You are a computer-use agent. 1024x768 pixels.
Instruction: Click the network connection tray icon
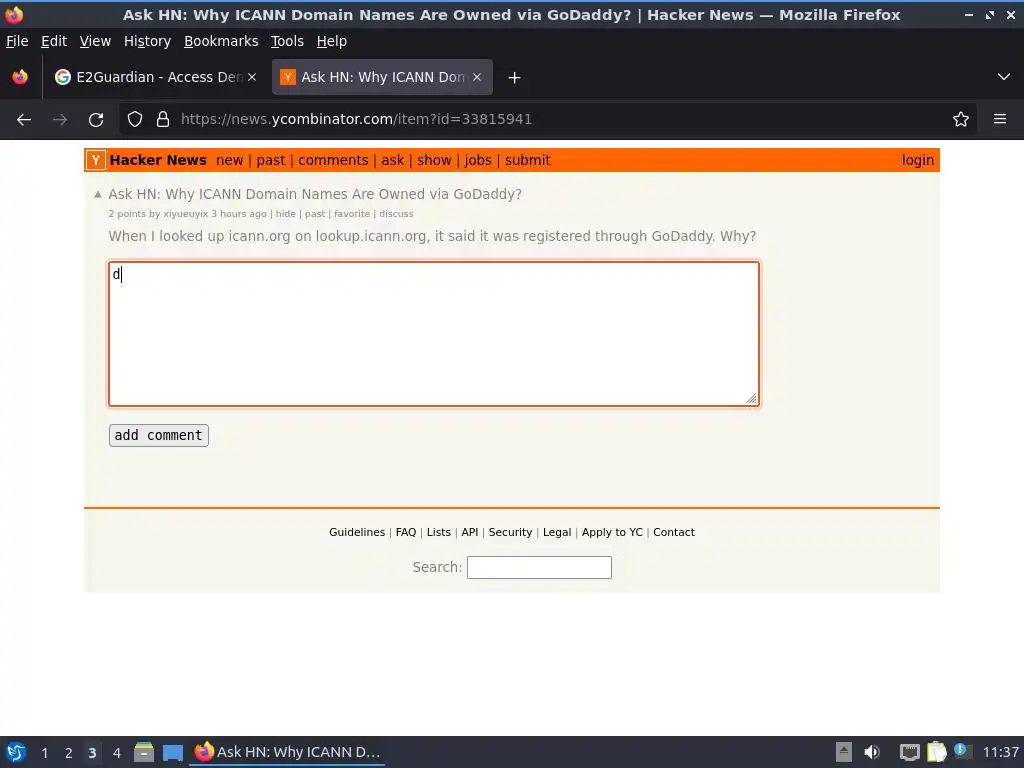pos(909,752)
